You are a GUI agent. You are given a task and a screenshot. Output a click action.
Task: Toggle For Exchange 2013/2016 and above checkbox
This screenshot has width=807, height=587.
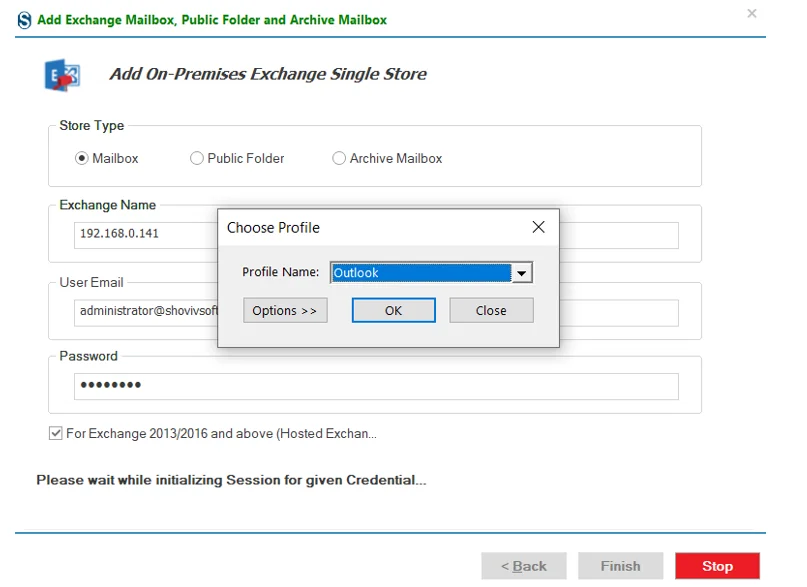[x=56, y=433]
